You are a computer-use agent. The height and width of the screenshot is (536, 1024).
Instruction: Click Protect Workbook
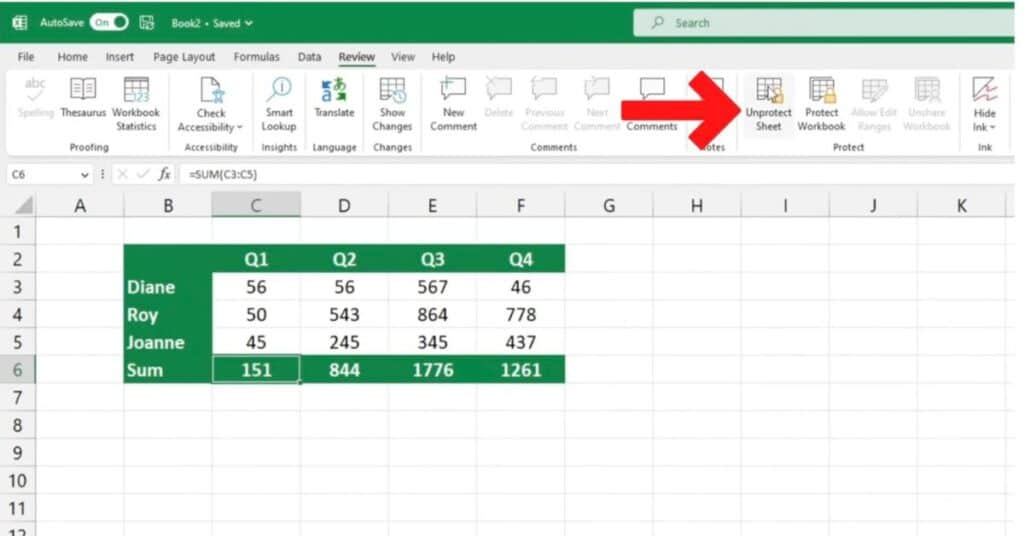[821, 103]
